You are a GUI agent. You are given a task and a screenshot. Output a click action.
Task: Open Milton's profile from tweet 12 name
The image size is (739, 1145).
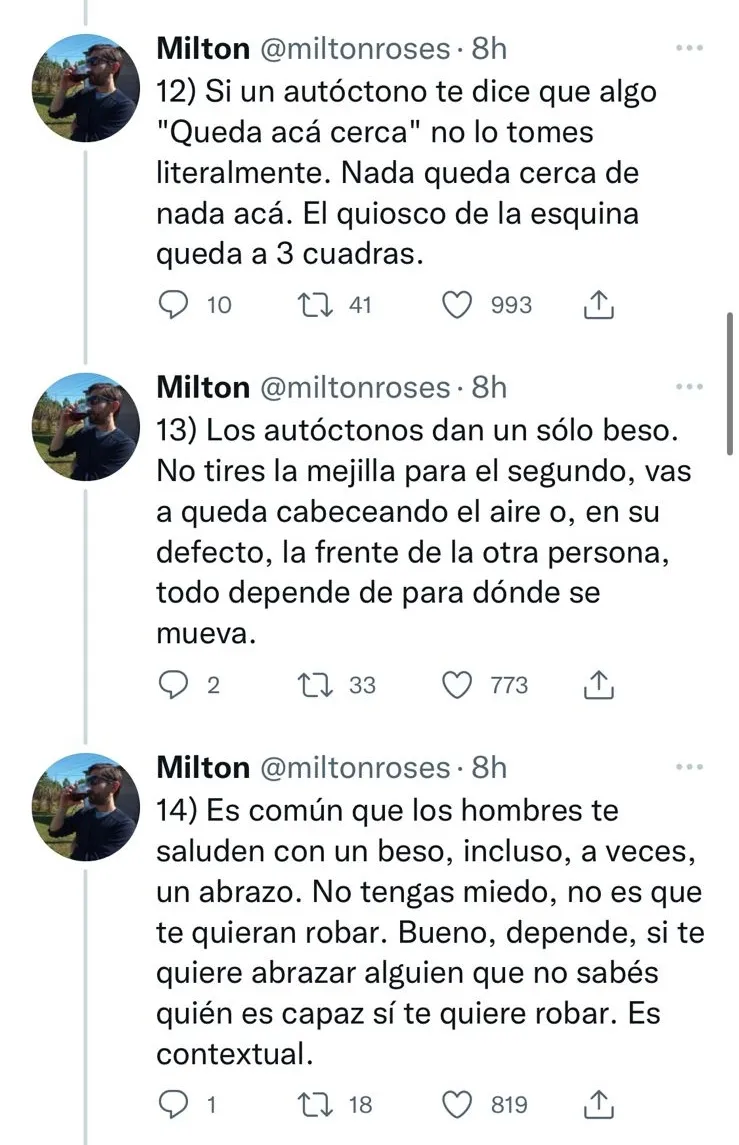point(203,48)
